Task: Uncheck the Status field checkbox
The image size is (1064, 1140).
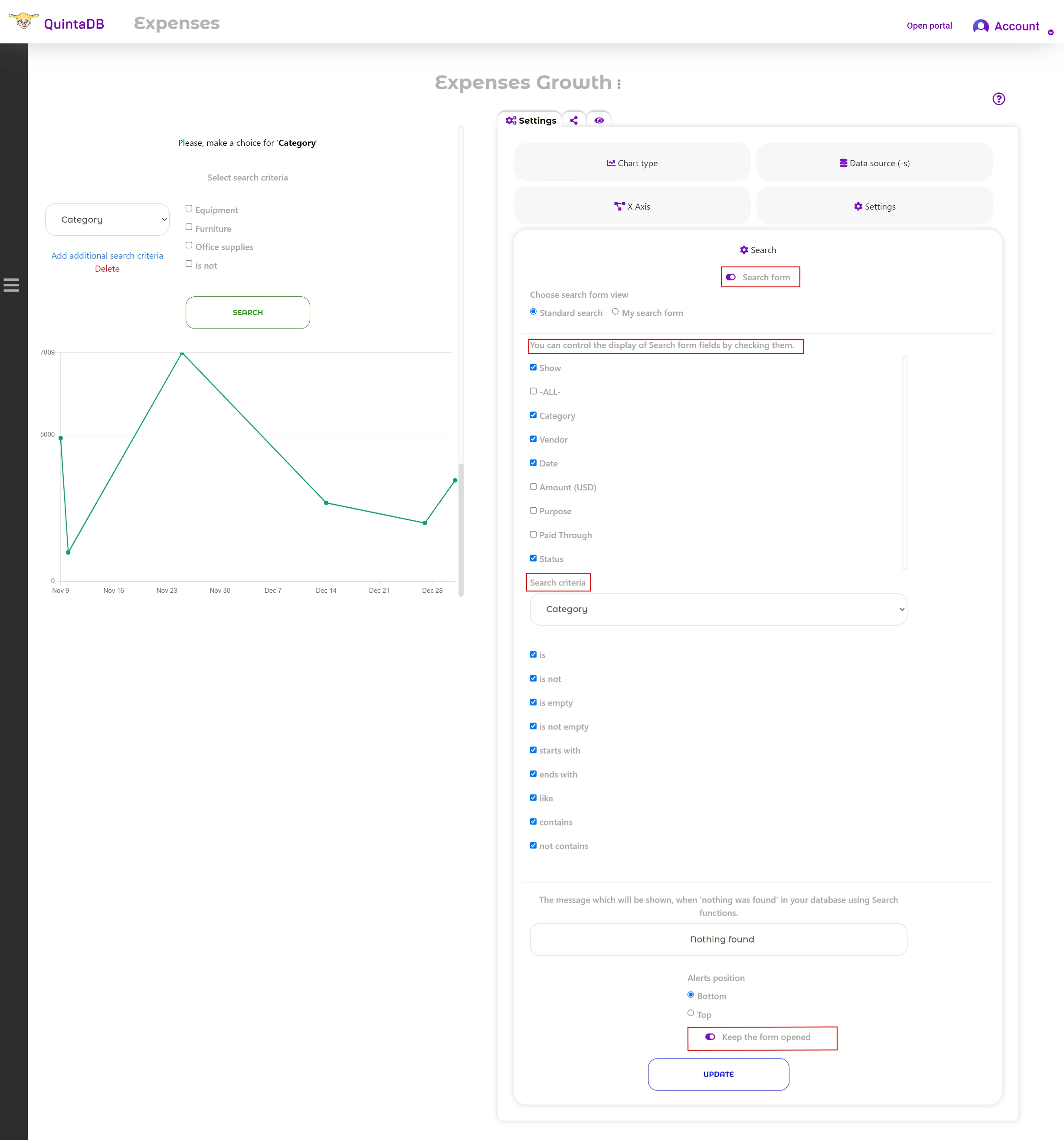Action: 533,559
